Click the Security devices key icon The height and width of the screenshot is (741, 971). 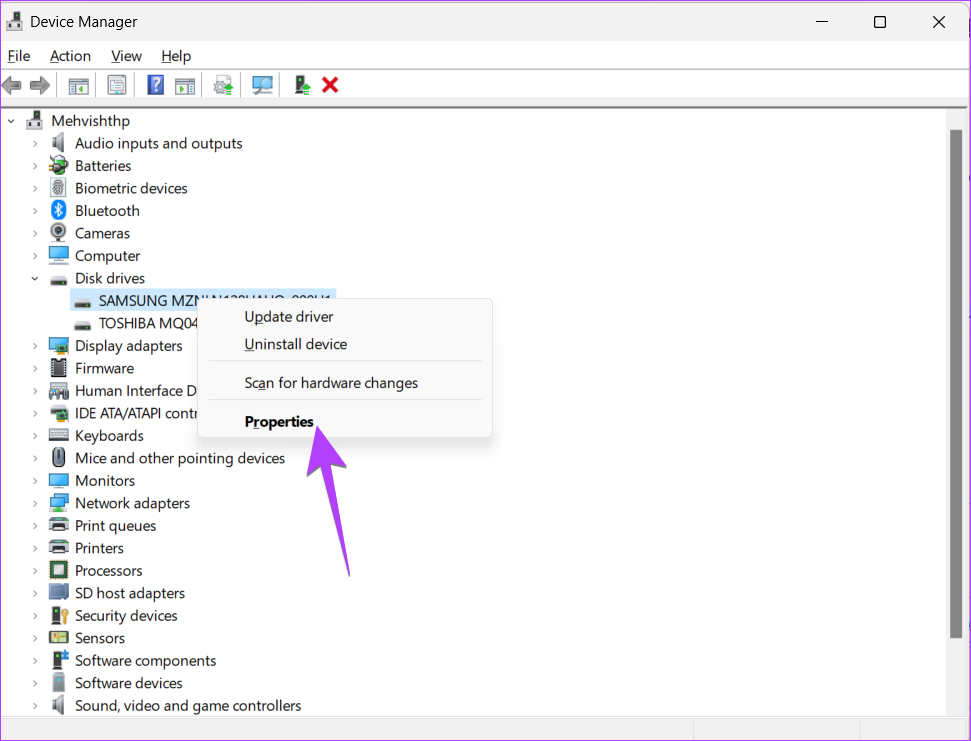(59, 615)
